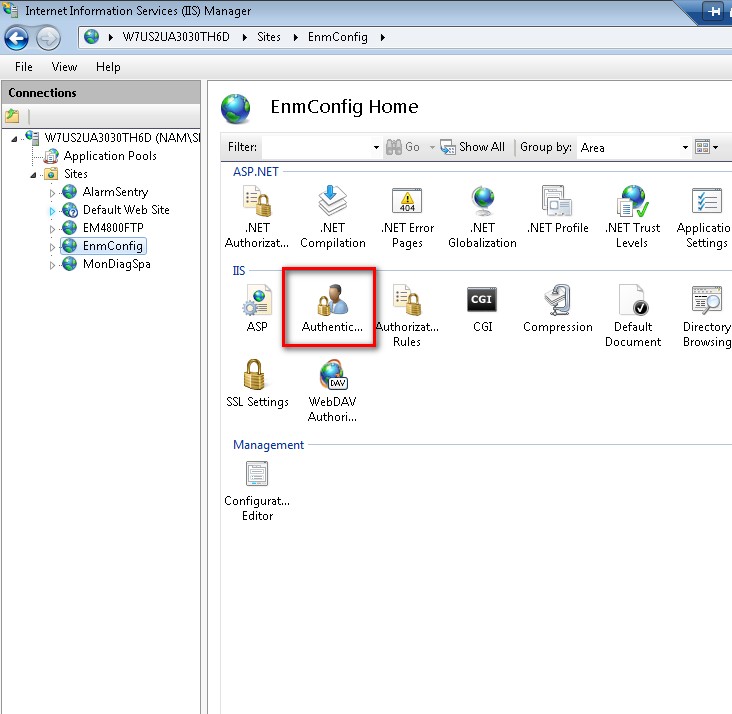
Task: Click the IIS Manager title bar icon
Action: pyautogui.click(x=10, y=10)
